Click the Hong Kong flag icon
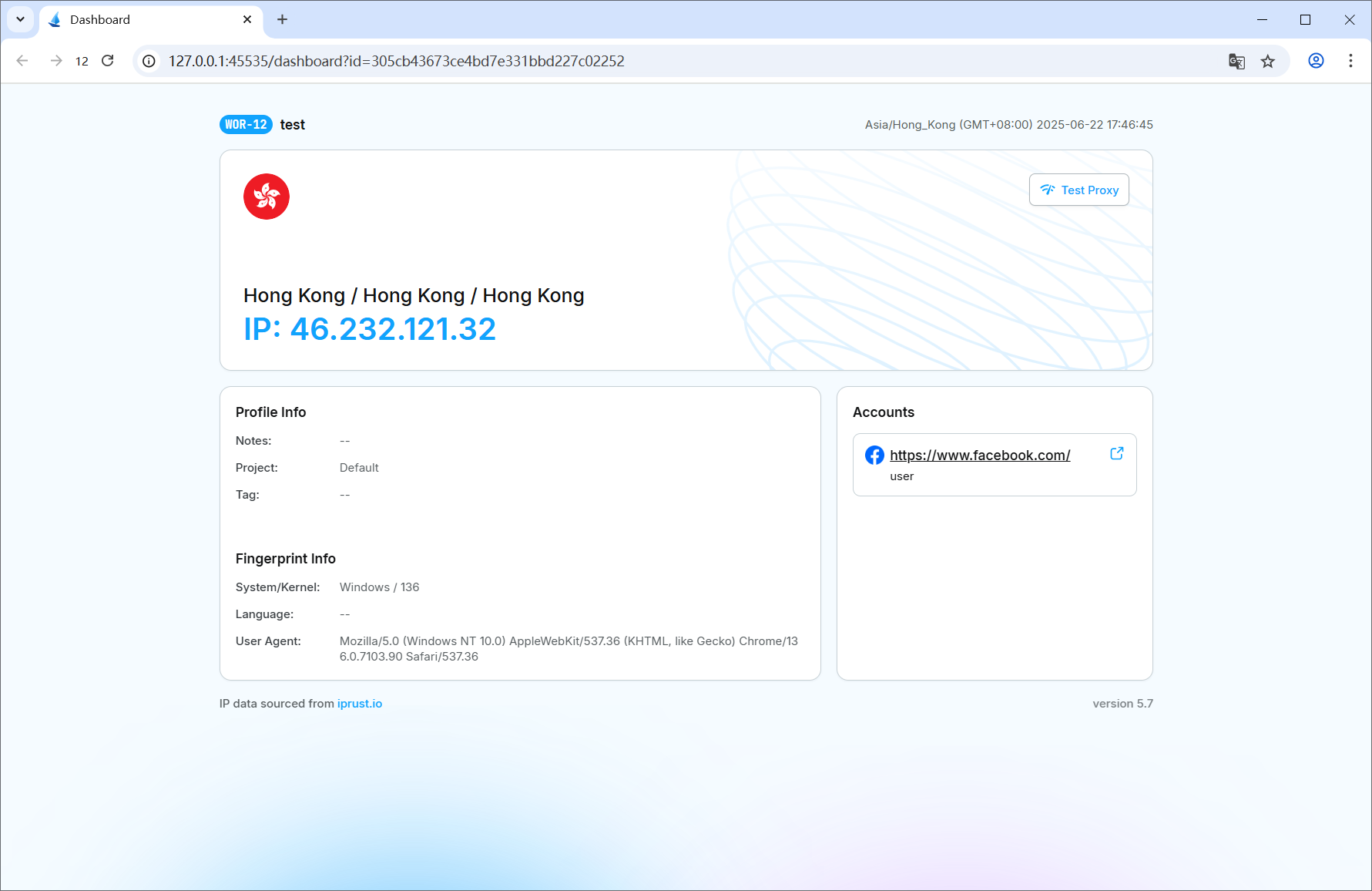 point(267,197)
